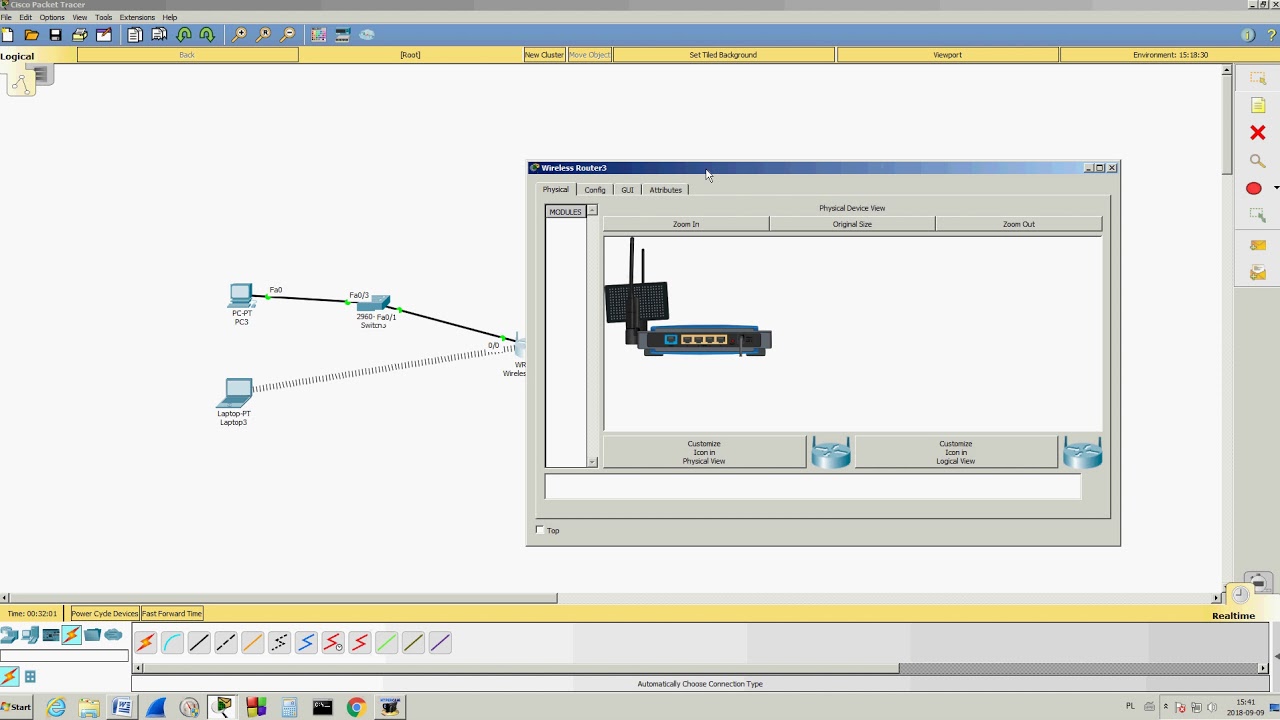Switch to the Attributes tab
The height and width of the screenshot is (720, 1280).
click(665, 190)
